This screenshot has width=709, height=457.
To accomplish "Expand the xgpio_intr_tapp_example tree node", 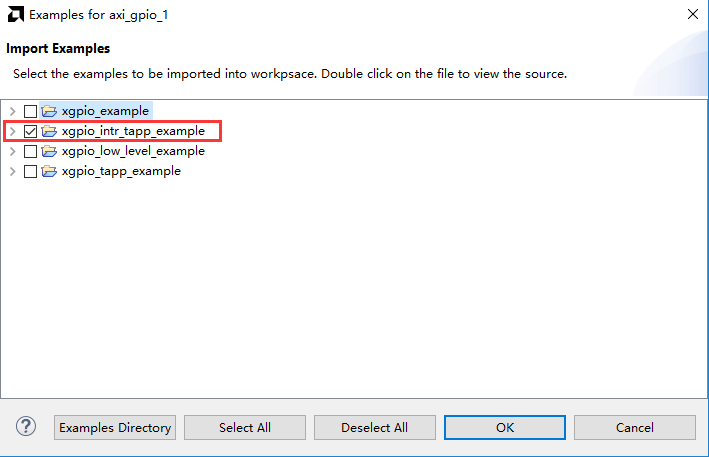I will tap(13, 132).
